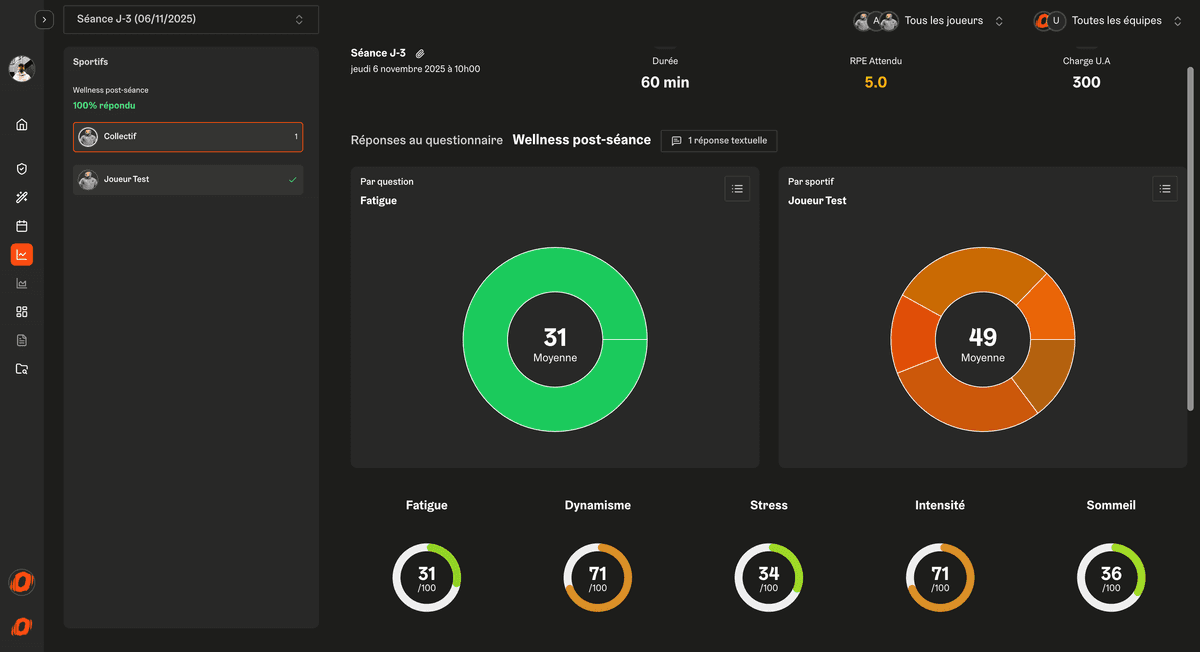
Task: Open the Séance J-3 session dropdown
Action: click(x=191, y=20)
